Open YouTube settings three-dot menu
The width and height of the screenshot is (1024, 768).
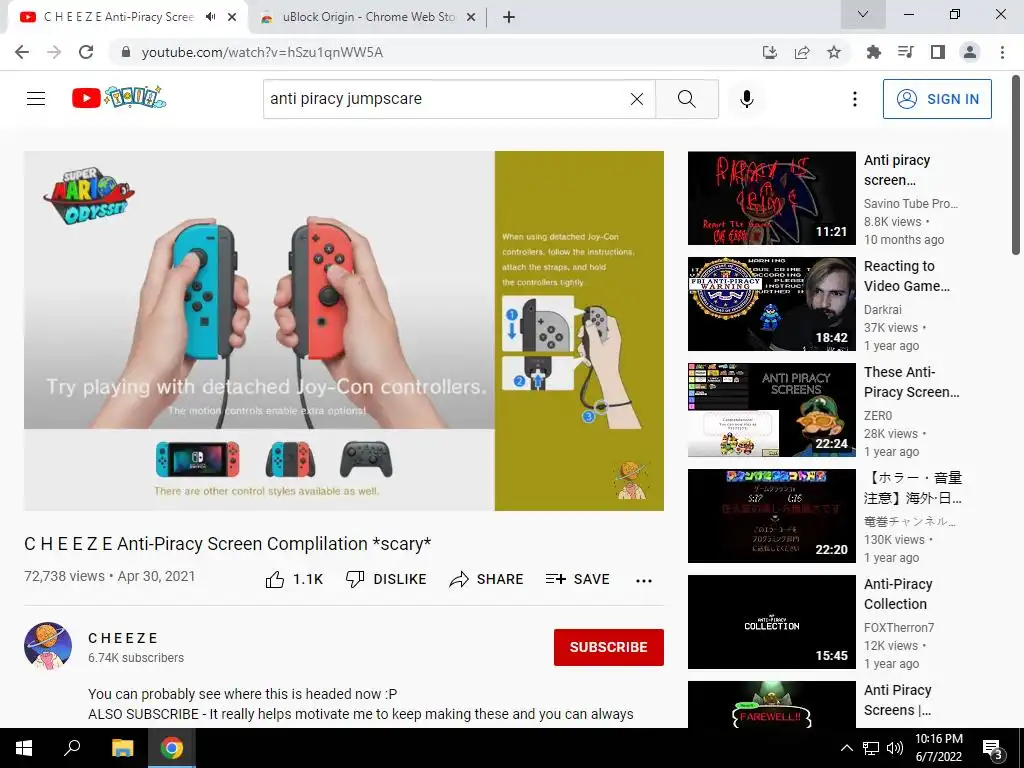(854, 99)
